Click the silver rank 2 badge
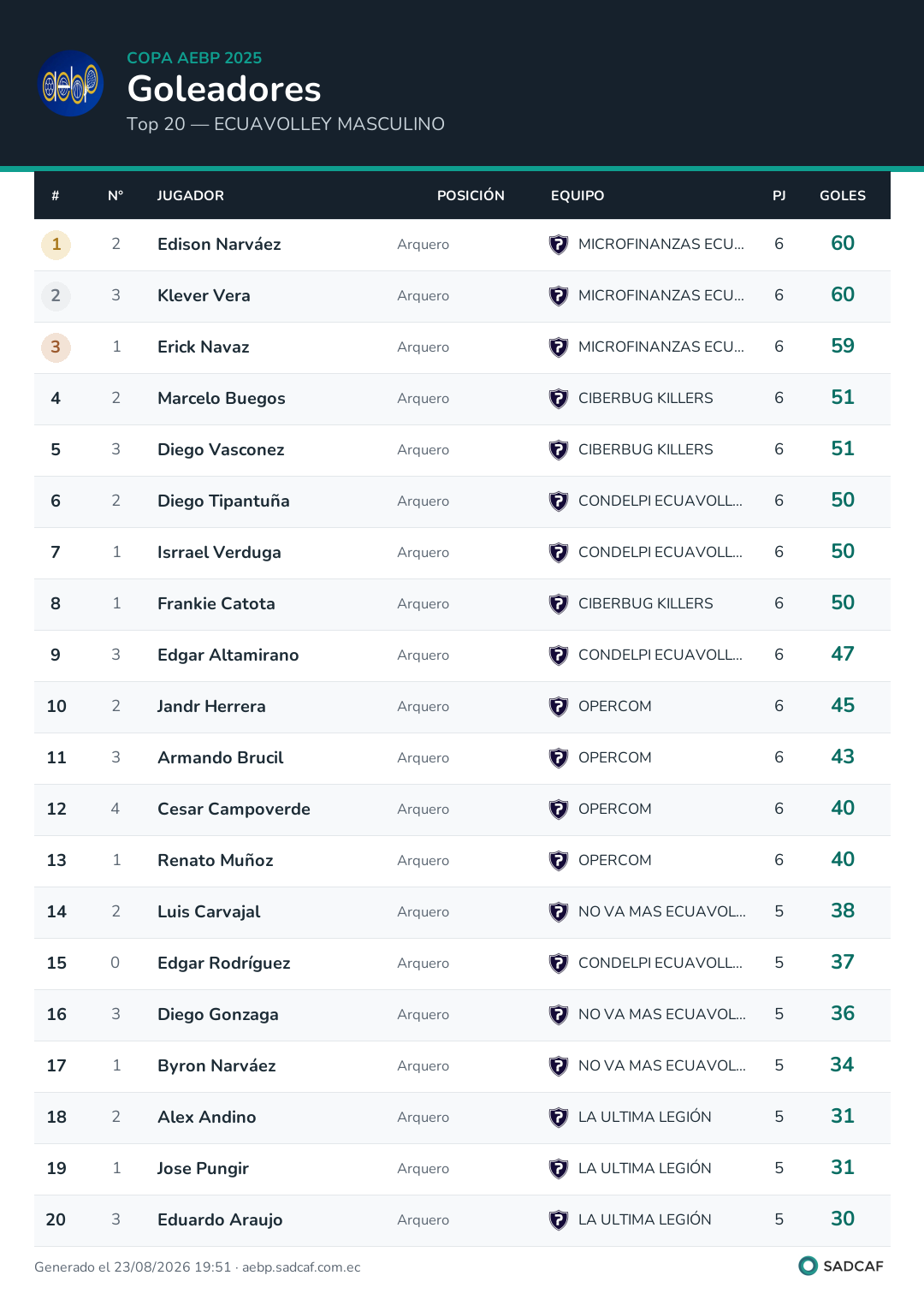The image size is (924, 1311). [x=56, y=296]
